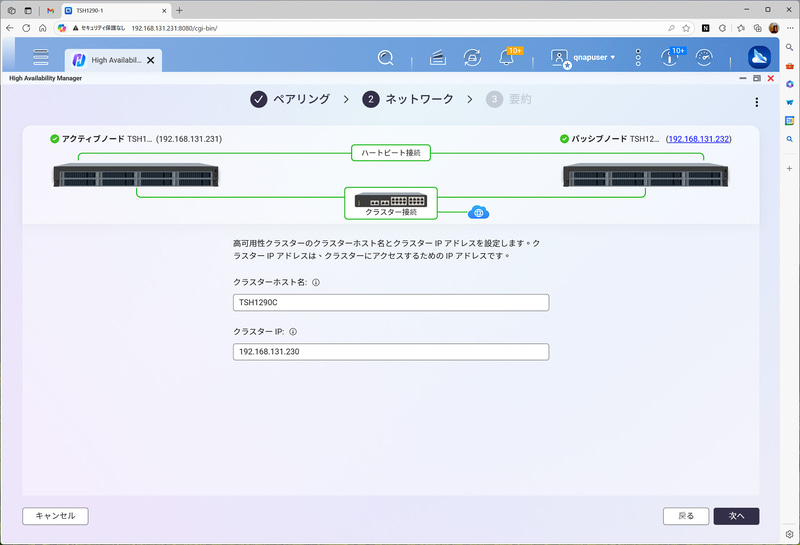Screen dimensions: 800x545
Task: Open the QTS more options dots icon
Action: (x=638, y=58)
